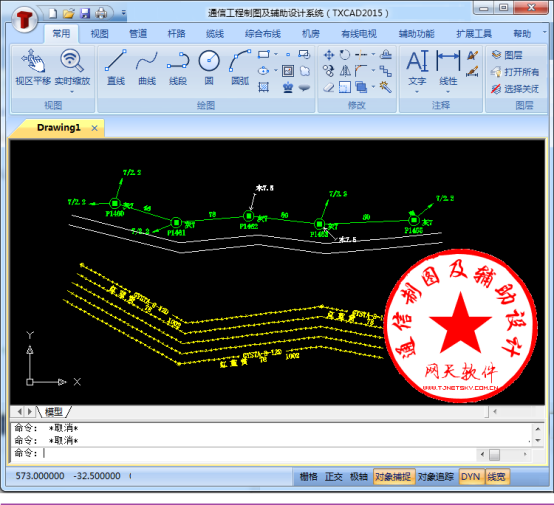This screenshot has height=505, width=554.
Task: Select the rotate tool
Action: [x=344, y=54]
